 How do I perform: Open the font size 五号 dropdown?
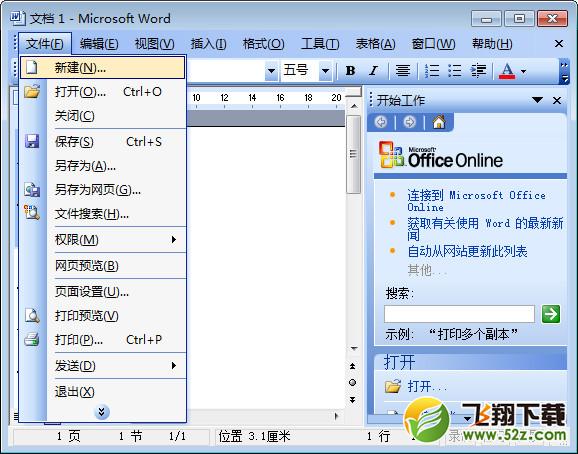tap(325, 70)
